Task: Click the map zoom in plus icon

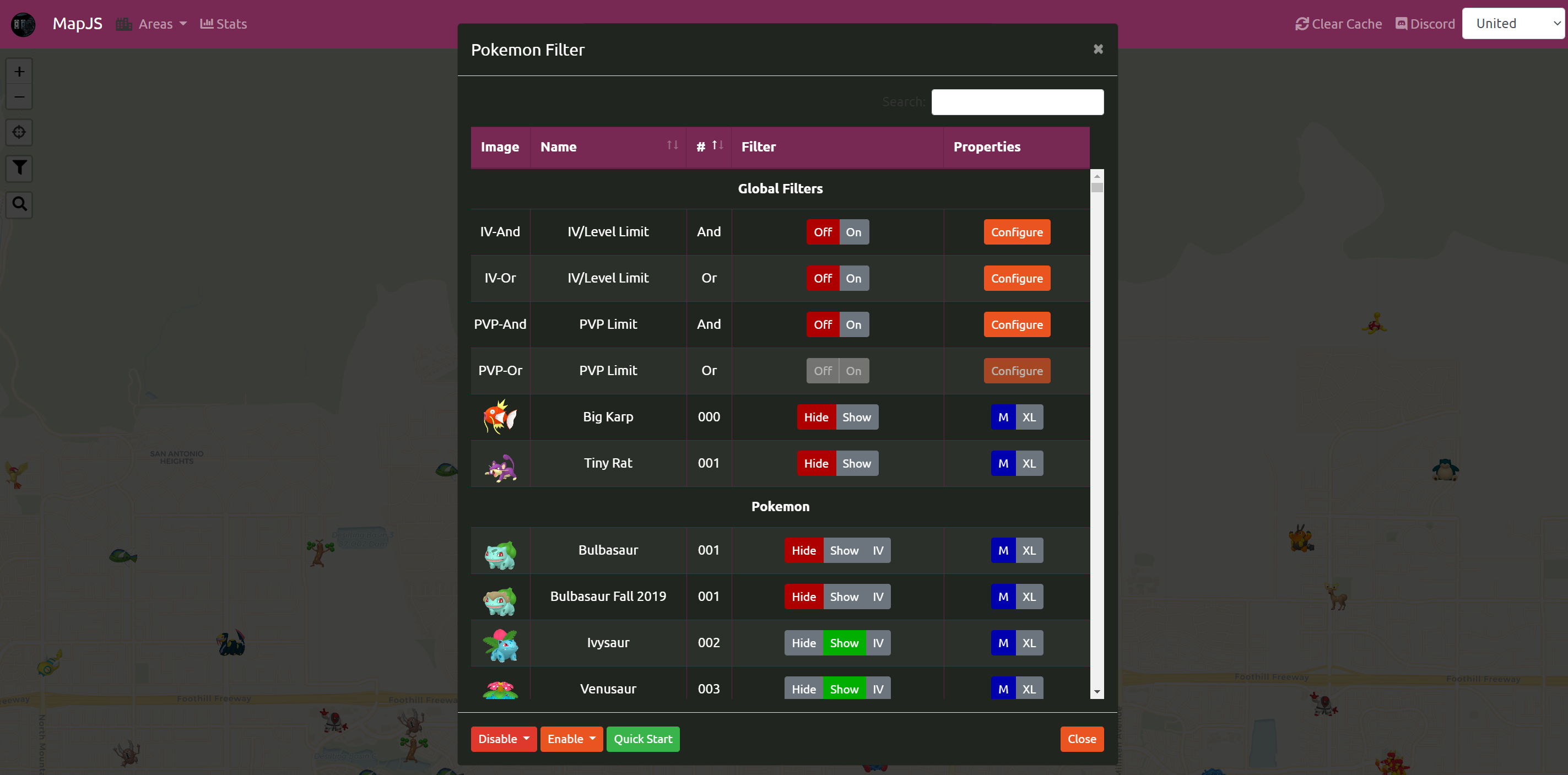Action: click(19, 72)
